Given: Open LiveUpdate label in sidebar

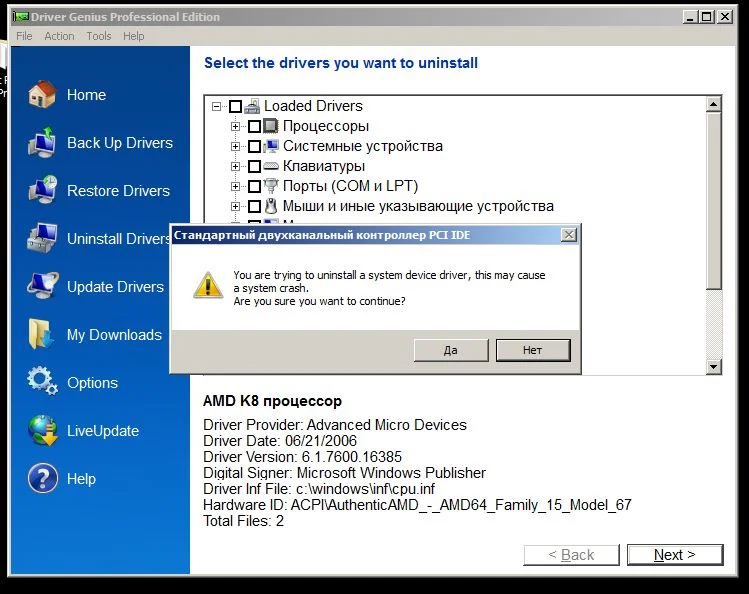Looking at the screenshot, I should [103, 431].
